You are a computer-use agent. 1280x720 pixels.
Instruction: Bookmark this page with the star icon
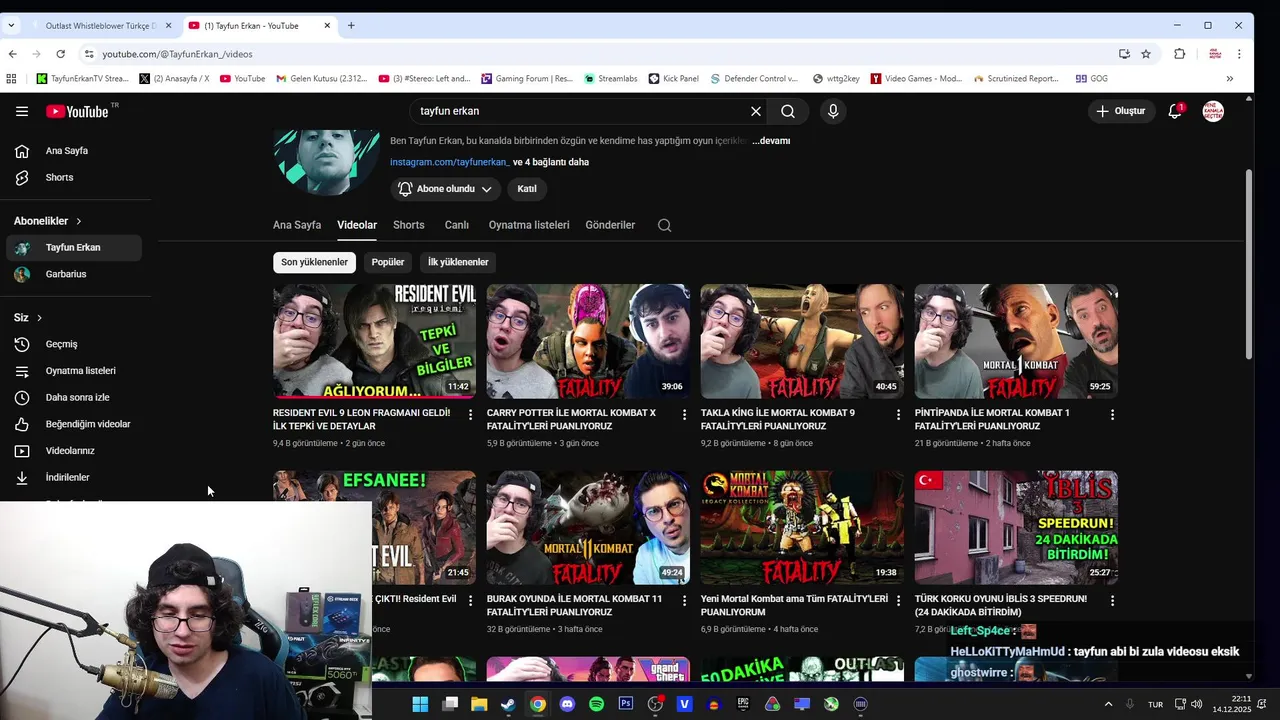[1146, 54]
